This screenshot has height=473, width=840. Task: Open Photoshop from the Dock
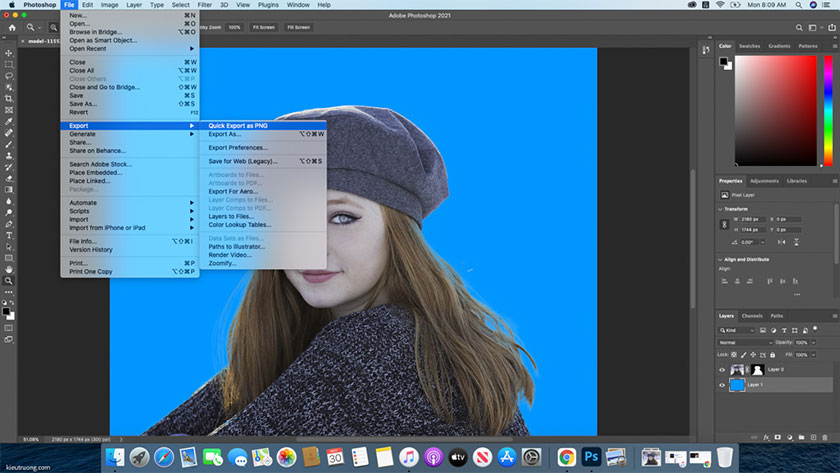591,457
